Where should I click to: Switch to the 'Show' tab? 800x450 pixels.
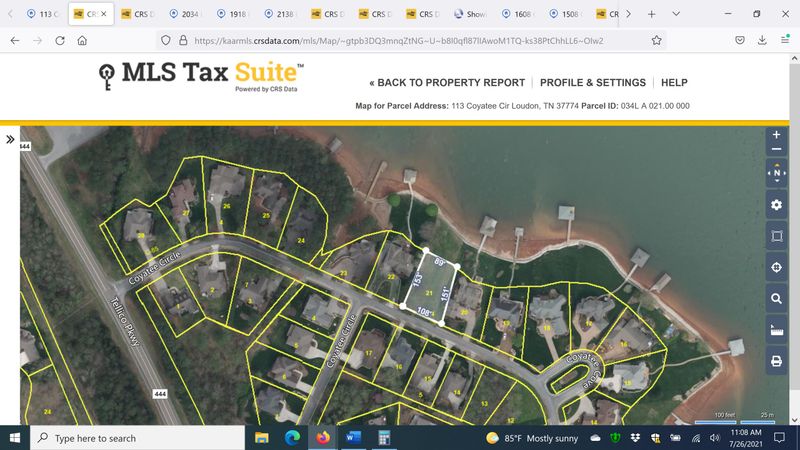tap(471, 14)
